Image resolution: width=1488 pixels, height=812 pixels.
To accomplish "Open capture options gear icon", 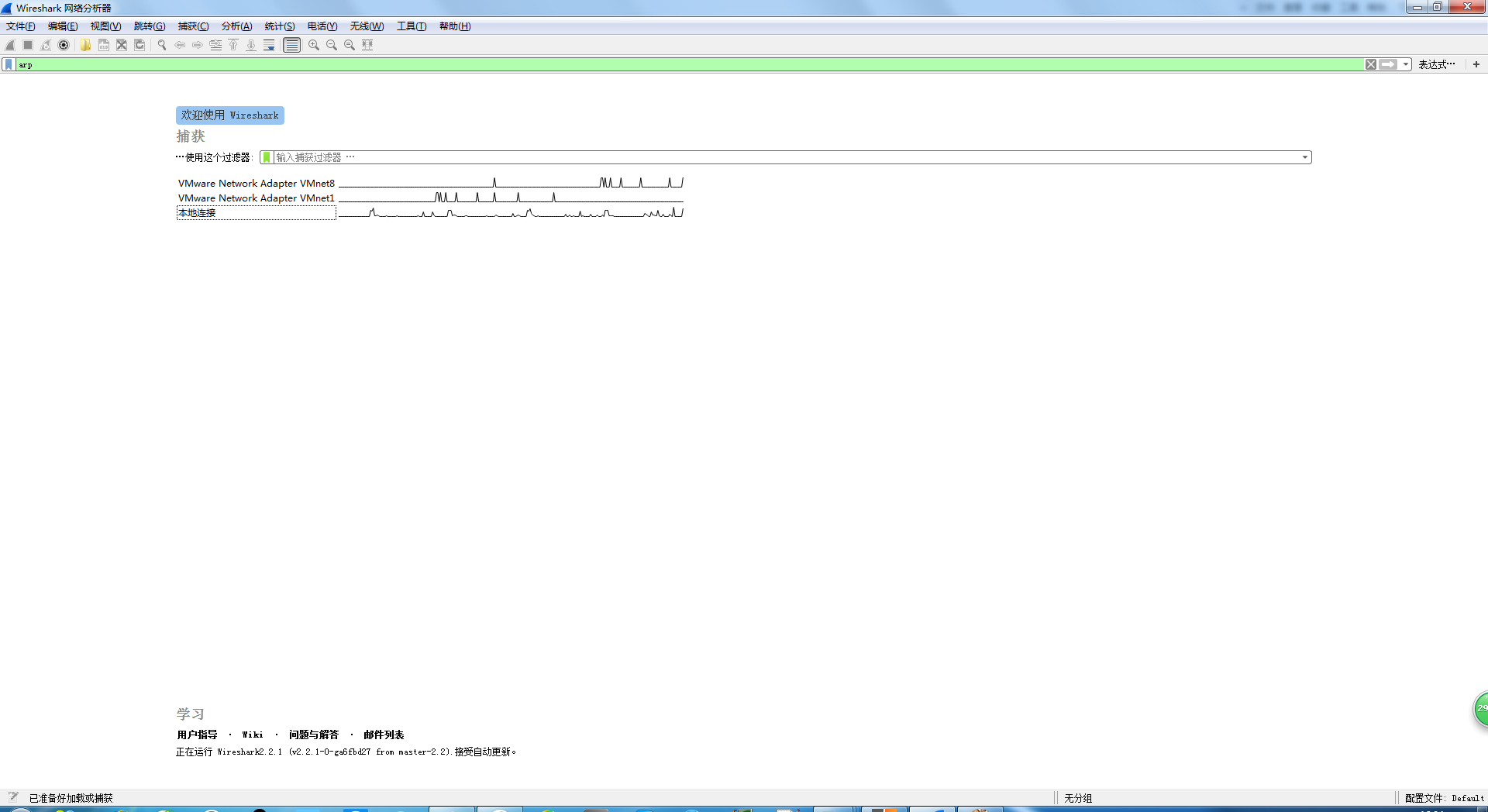I will [64, 45].
